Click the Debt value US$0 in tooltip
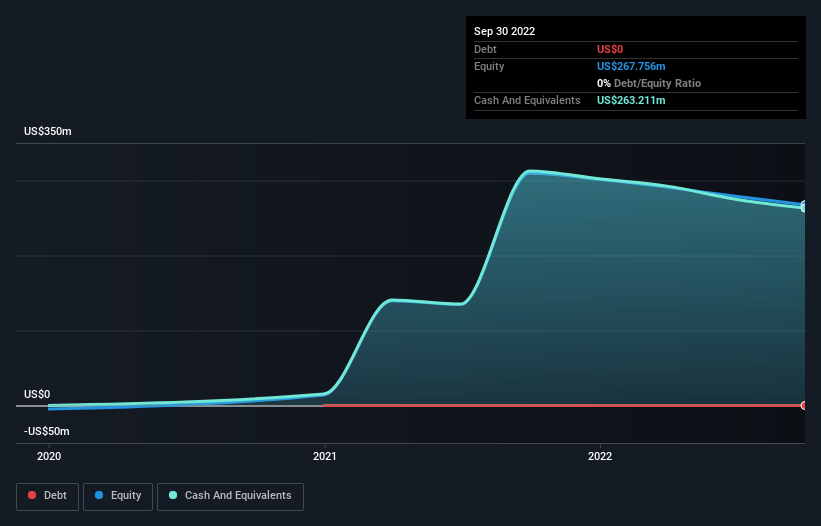Screen dimensions: 821x526 (610, 49)
